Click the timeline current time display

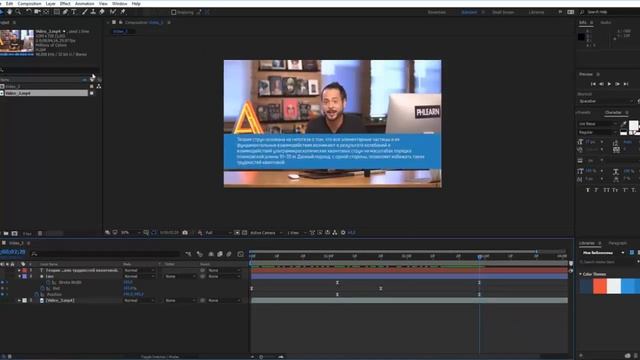point(13,252)
